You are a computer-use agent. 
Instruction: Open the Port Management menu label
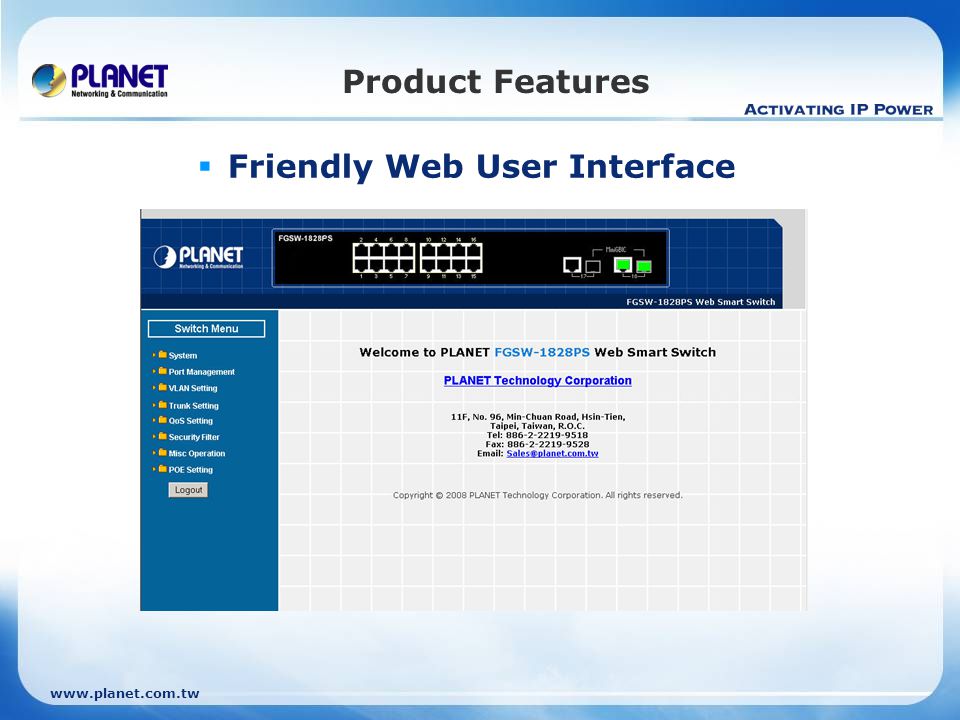coord(201,372)
